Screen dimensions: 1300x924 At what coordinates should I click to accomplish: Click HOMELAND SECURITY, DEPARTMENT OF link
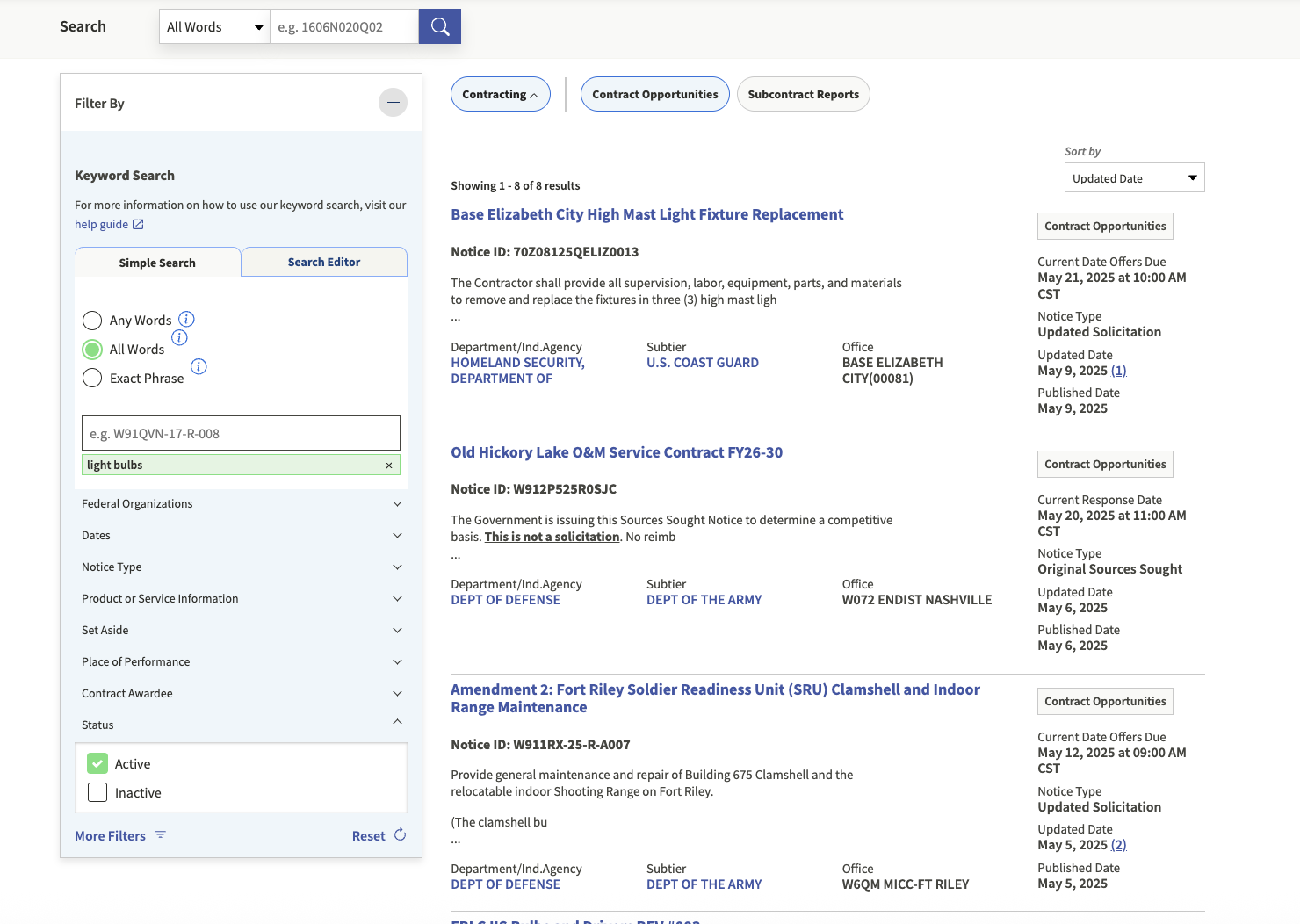coord(517,371)
